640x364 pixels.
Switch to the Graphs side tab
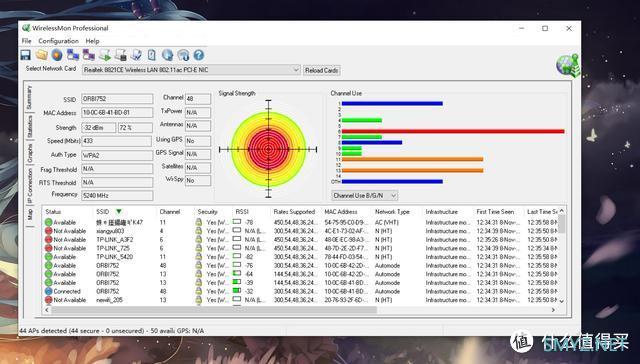[x=29, y=153]
